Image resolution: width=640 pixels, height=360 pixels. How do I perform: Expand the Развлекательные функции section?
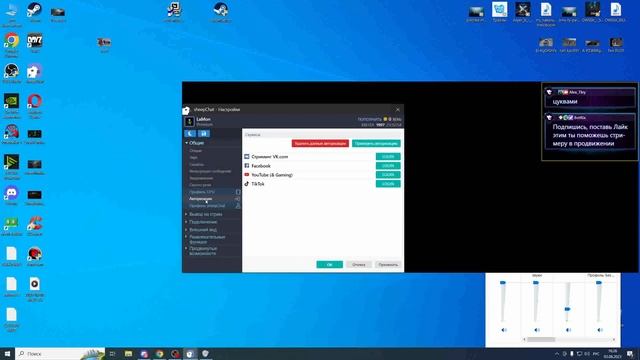(x=207, y=239)
